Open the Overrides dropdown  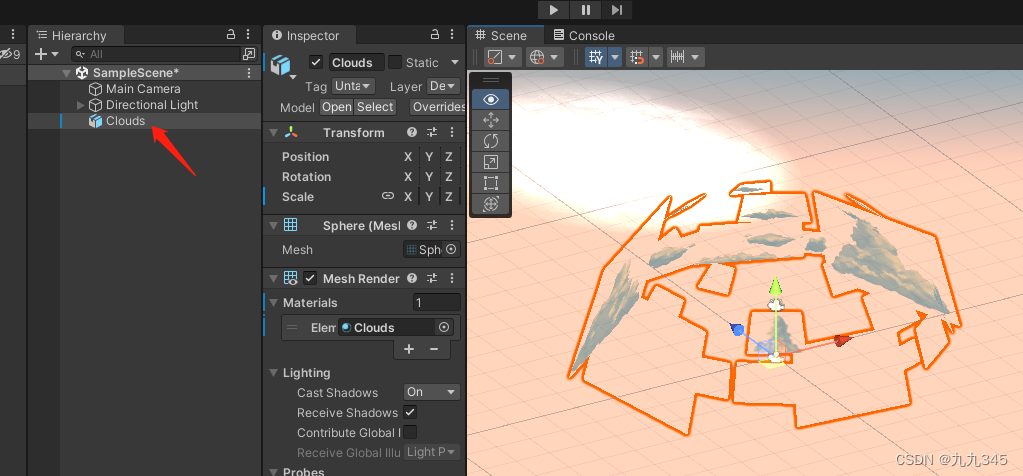coord(438,107)
